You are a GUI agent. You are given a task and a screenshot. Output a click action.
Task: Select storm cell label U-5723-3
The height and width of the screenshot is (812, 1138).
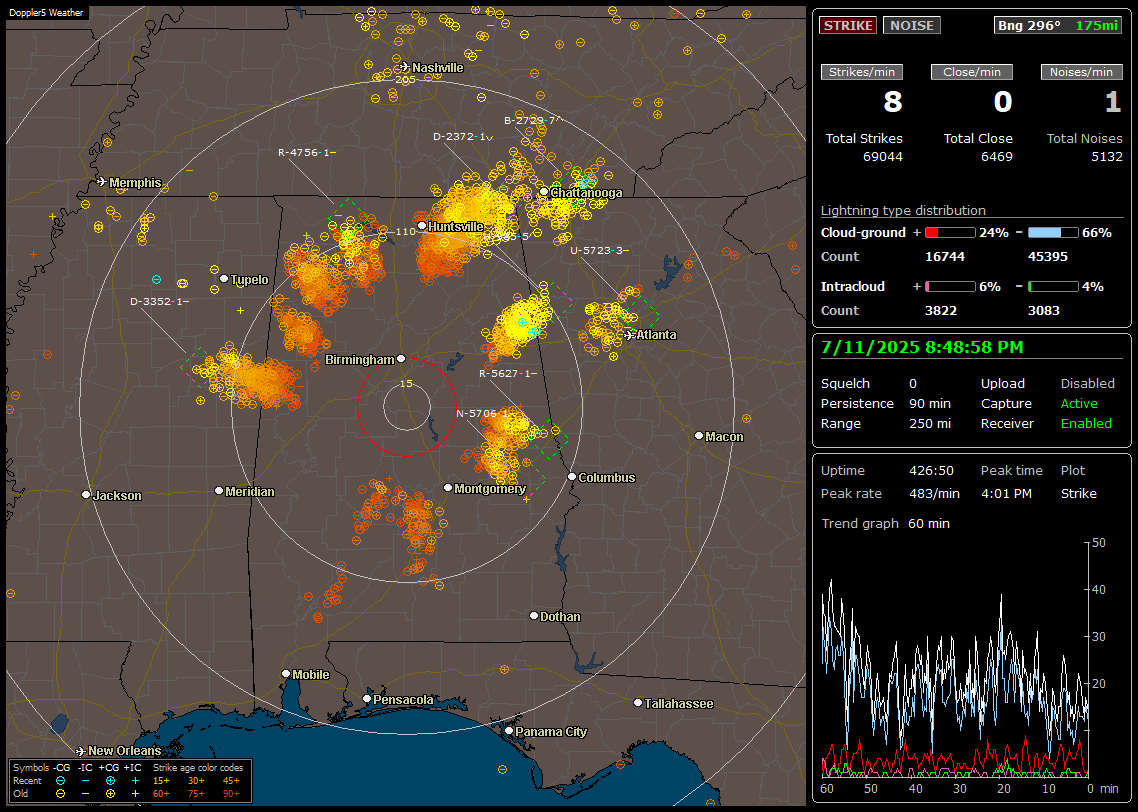pyautogui.click(x=599, y=250)
